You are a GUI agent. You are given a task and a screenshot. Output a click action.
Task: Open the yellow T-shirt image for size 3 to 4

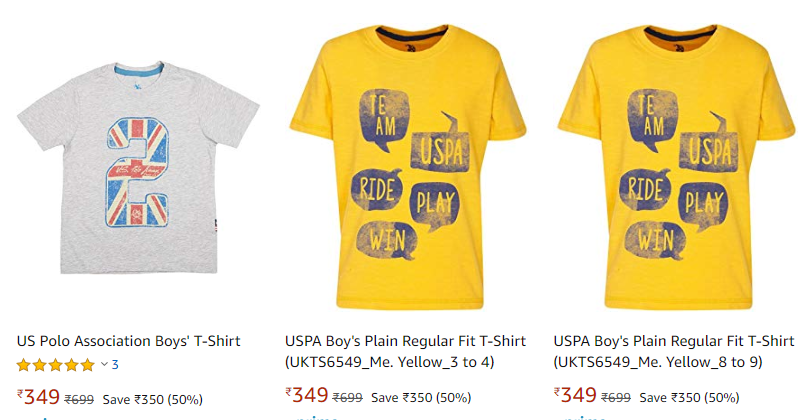(x=408, y=167)
